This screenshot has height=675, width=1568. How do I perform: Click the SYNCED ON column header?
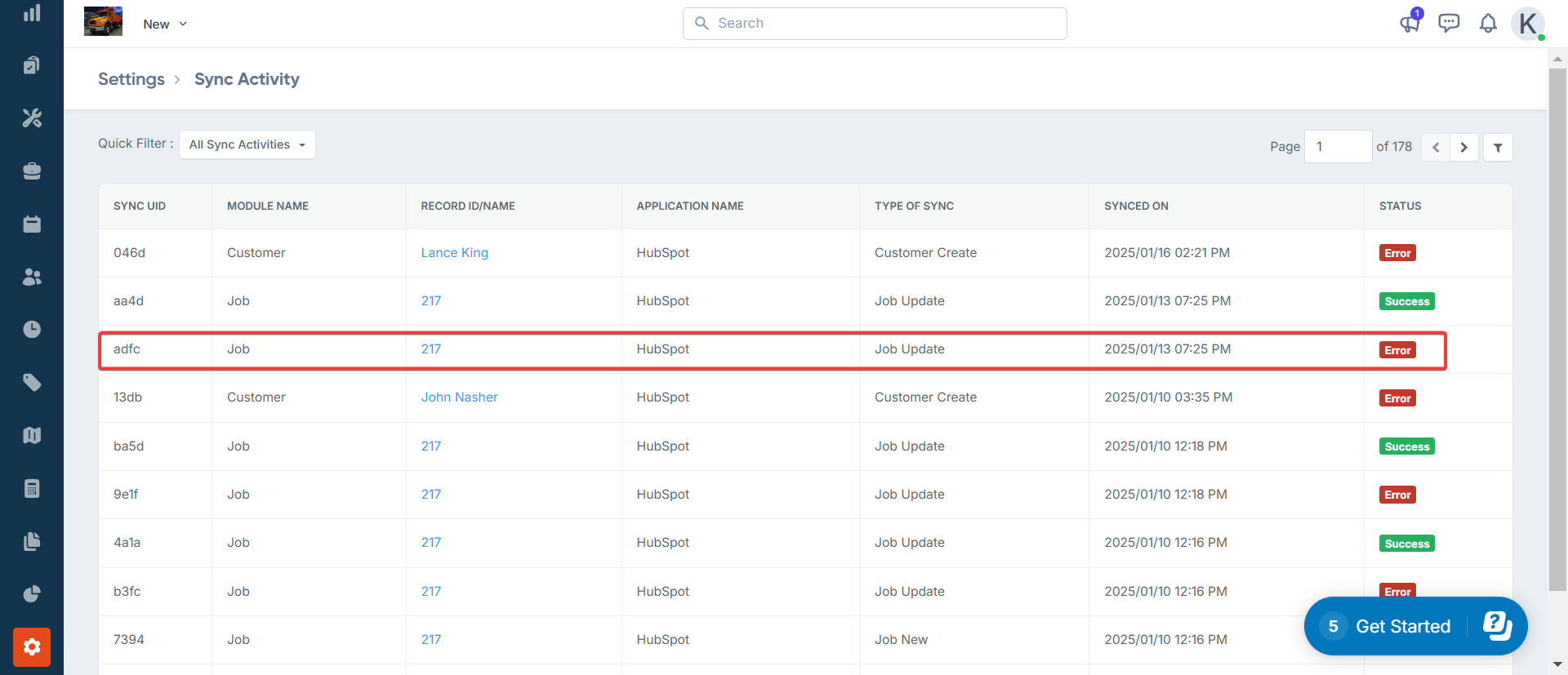click(x=1136, y=206)
